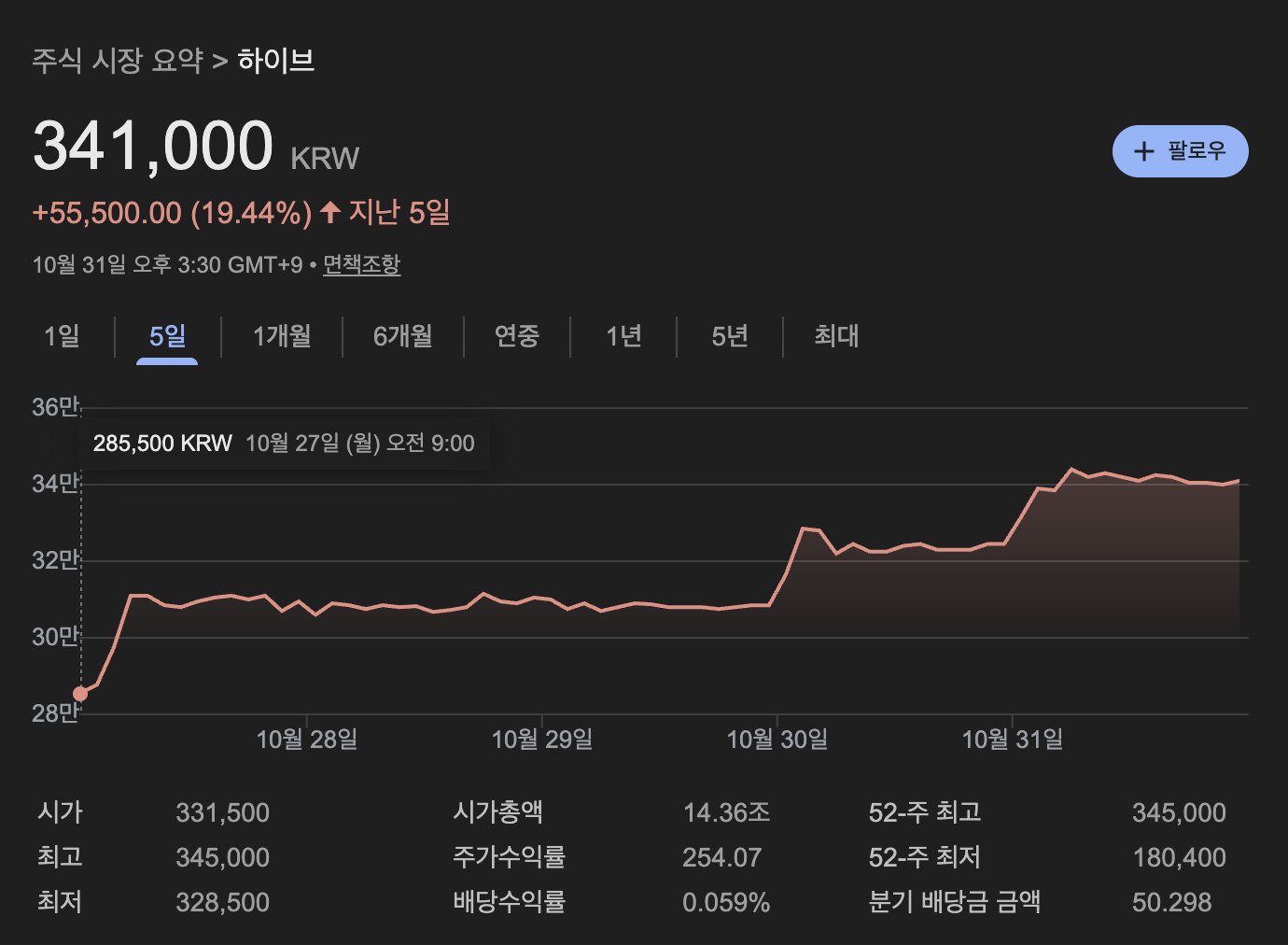Click the 시가총액 value 14.36조
The image size is (1288, 945).
(726, 813)
